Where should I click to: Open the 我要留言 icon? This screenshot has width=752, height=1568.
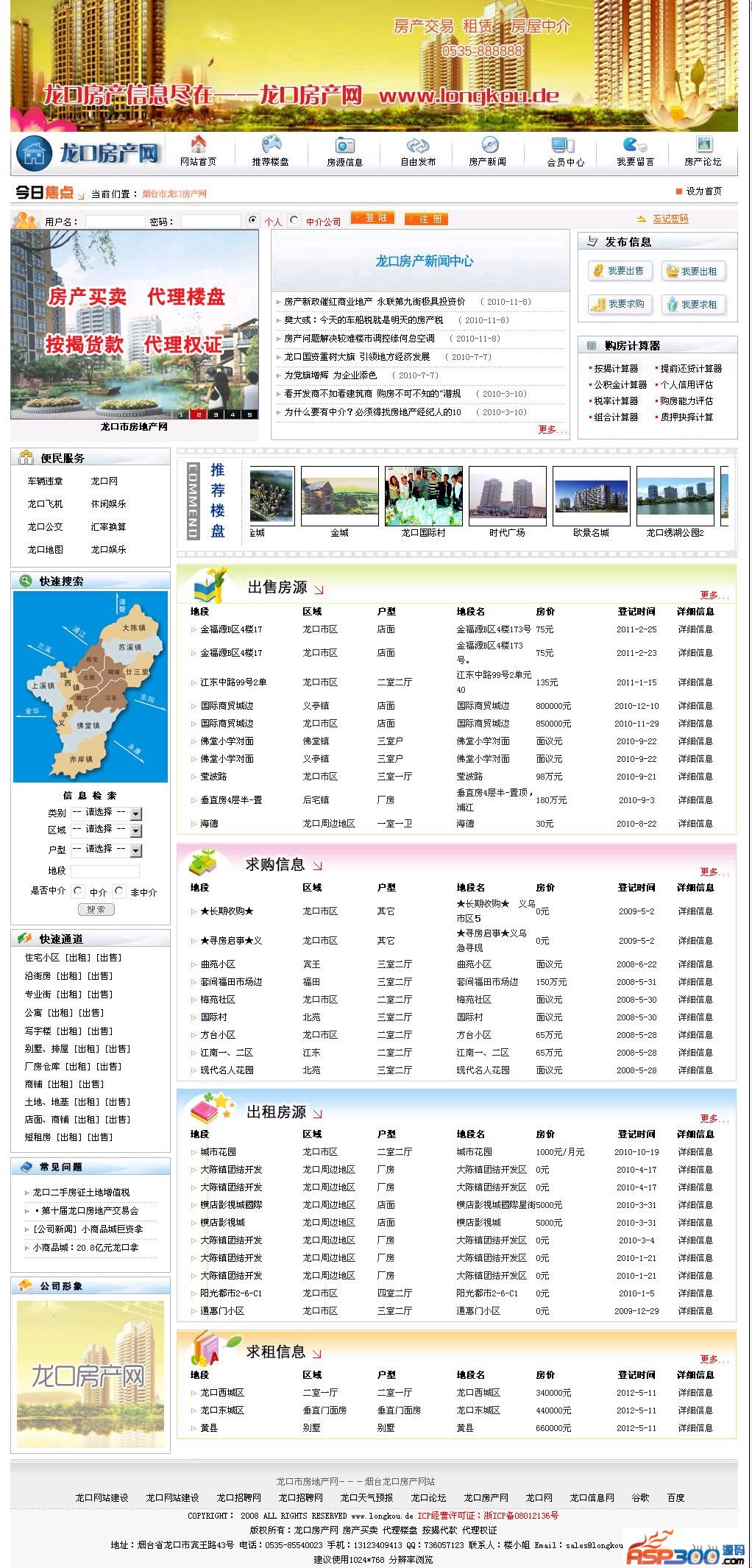pyautogui.click(x=634, y=144)
